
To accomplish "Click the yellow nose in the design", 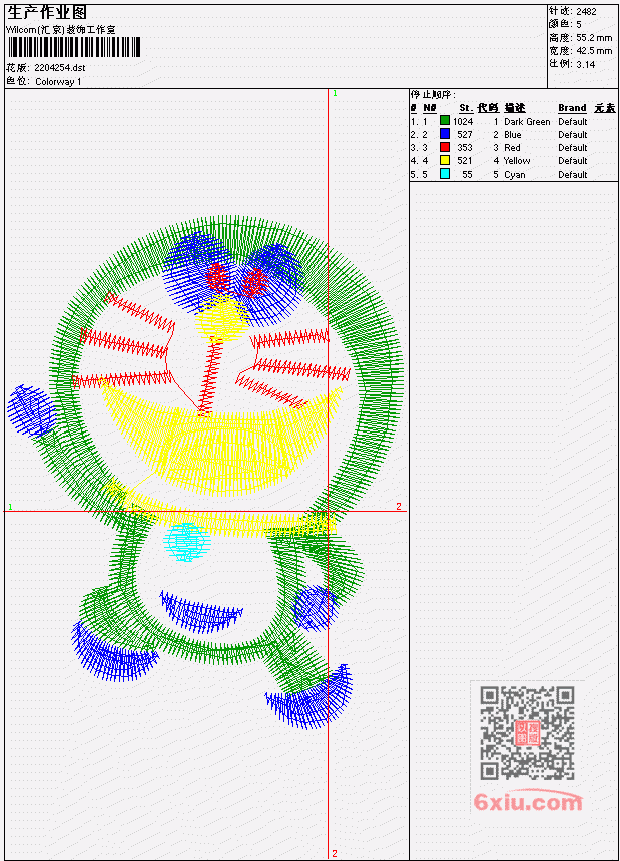I will pos(221,317).
